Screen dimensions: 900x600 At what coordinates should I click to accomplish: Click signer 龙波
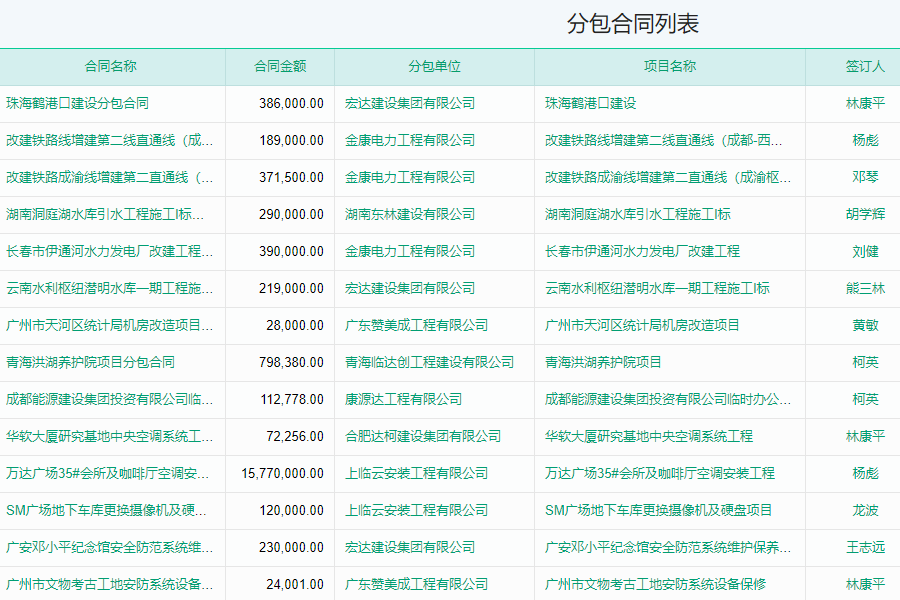(x=865, y=510)
